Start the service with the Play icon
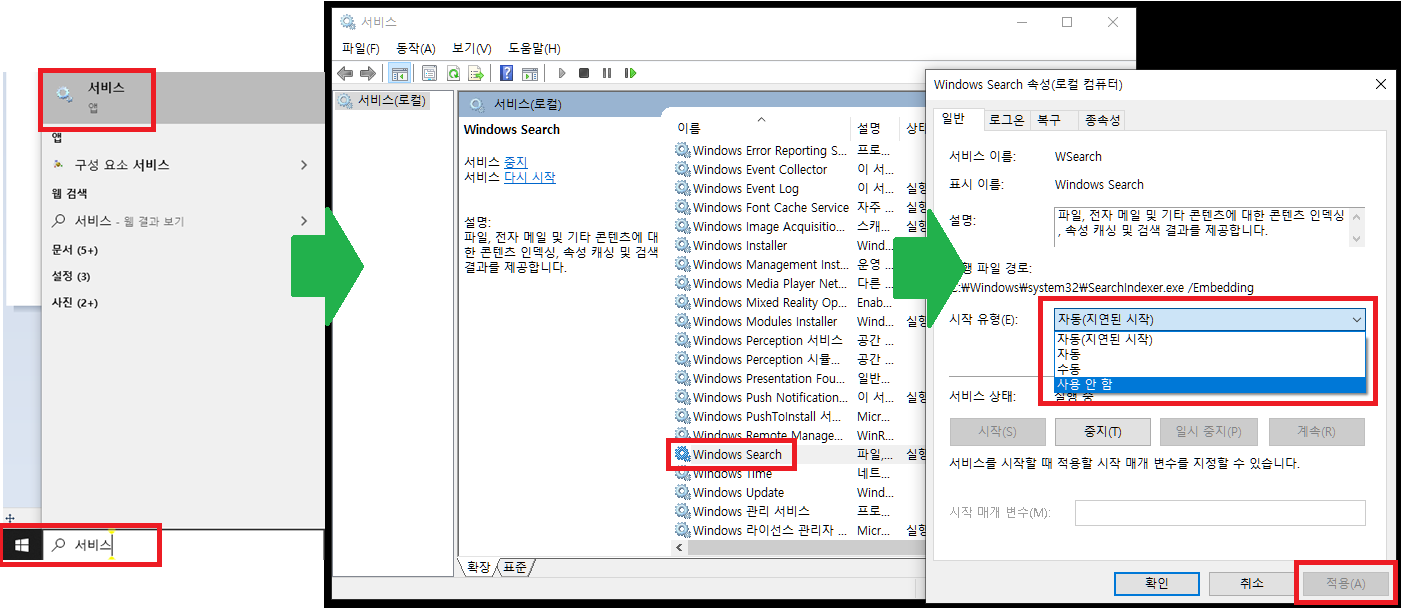The width and height of the screenshot is (1401, 608). 562,73
